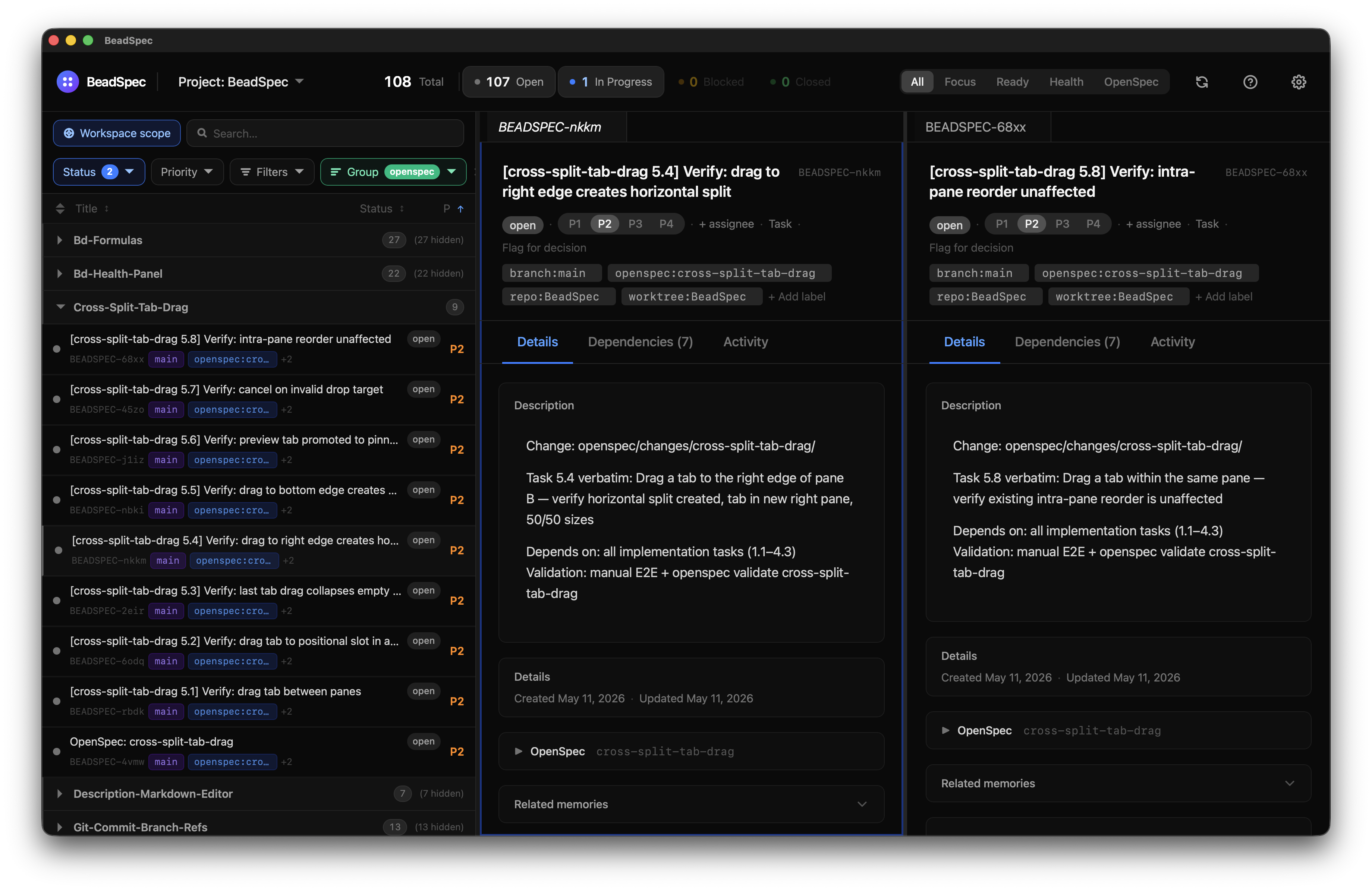Click into the Search input field
The image size is (1372, 891).
pos(325,133)
